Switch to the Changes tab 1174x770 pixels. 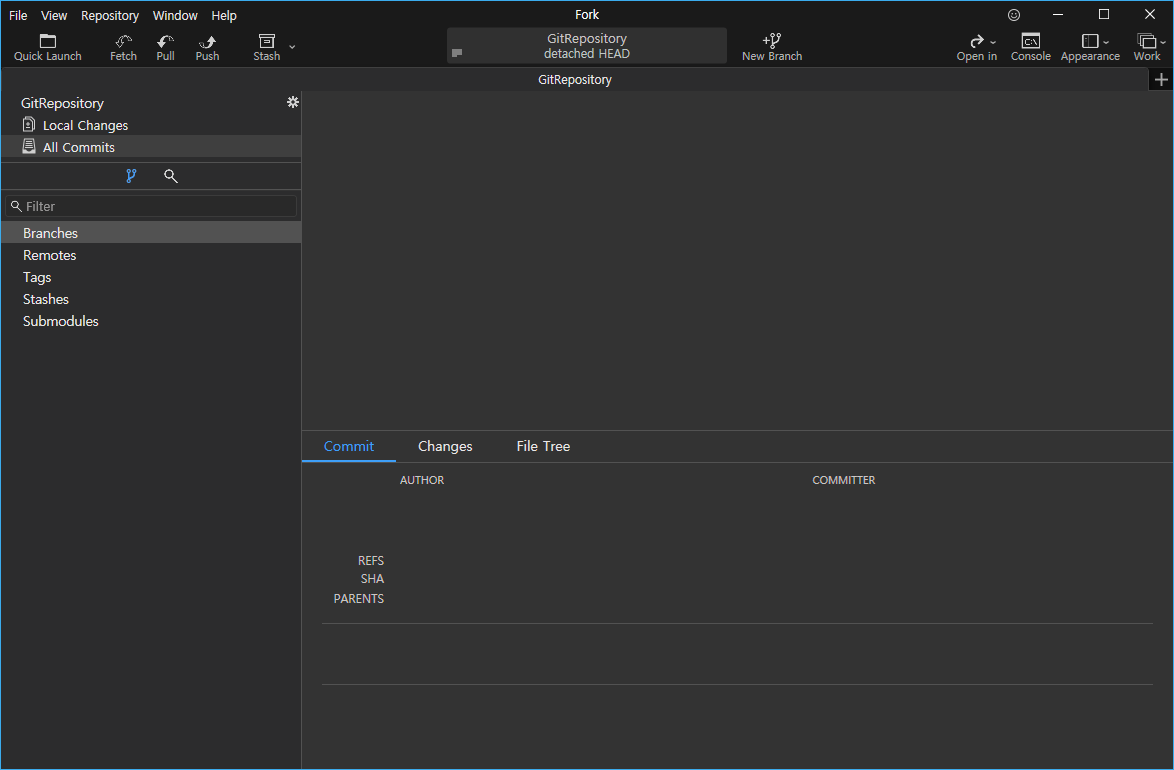pyautogui.click(x=445, y=446)
